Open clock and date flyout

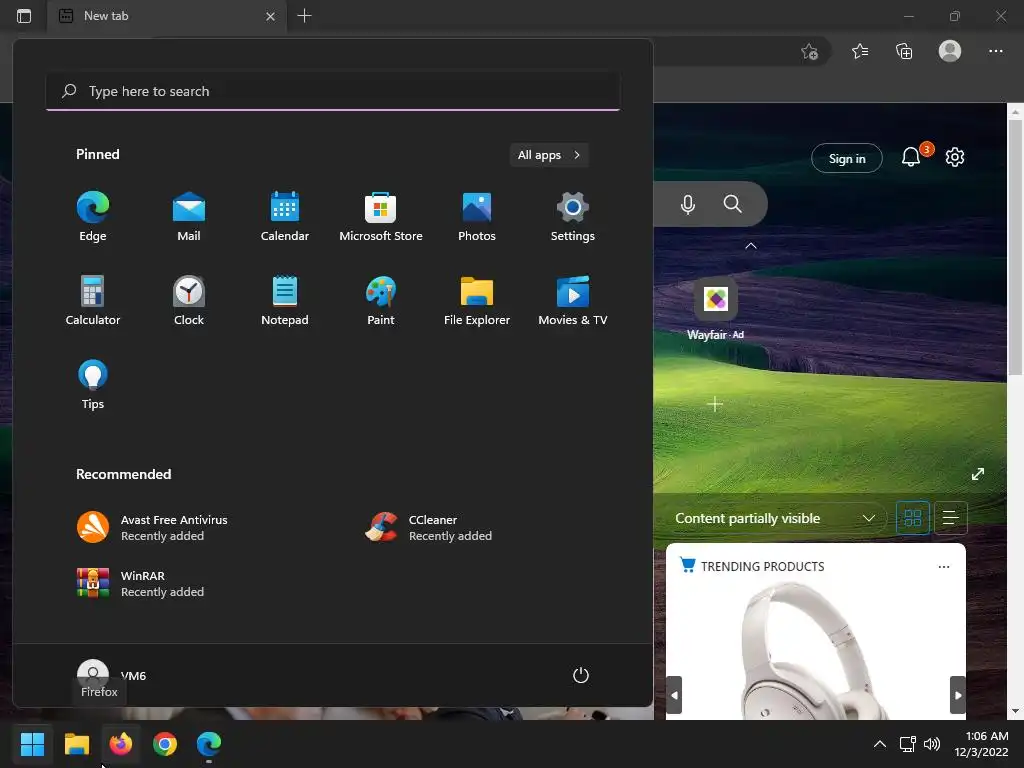[982, 744]
